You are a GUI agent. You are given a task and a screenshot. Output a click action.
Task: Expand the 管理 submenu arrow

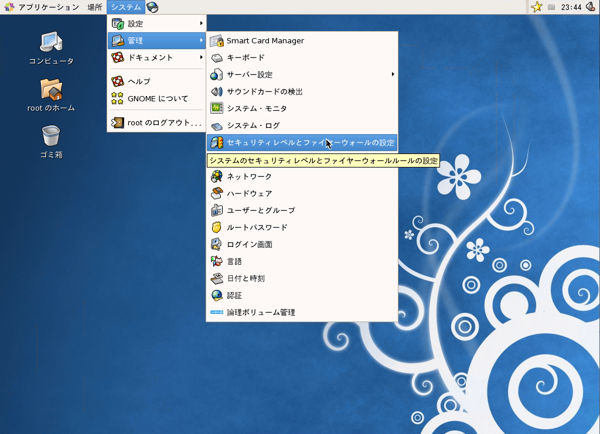201,40
